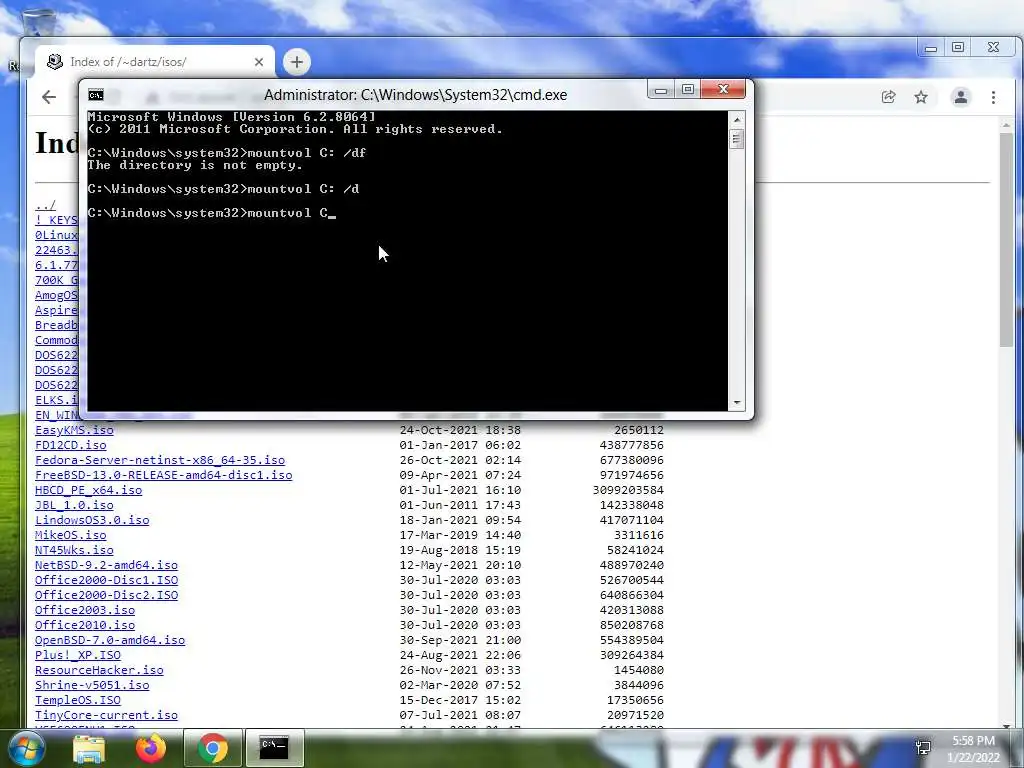Open a new Chrome tab
Screen dimensions: 1024x768
click(296, 62)
